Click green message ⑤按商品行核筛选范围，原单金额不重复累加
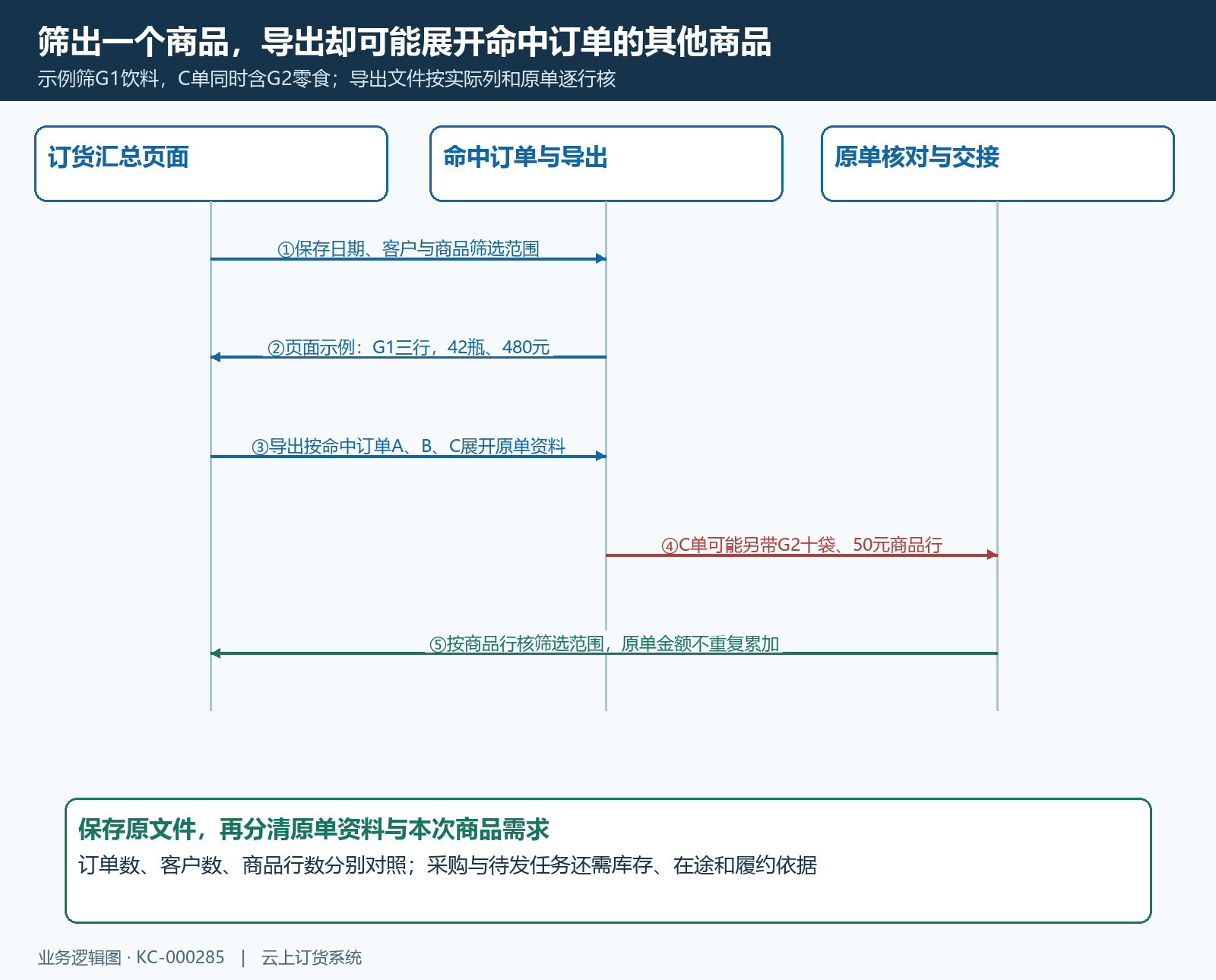The height and width of the screenshot is (980, 1216). click(604, 644)
